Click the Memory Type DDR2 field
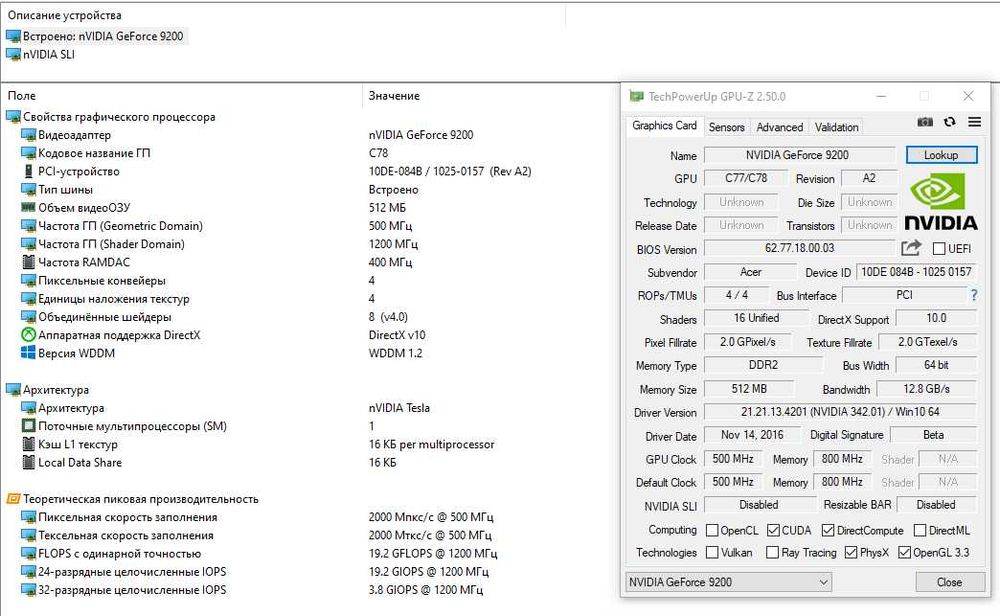Viewport: 1000px width, 616px height. [x=763, y=365]
